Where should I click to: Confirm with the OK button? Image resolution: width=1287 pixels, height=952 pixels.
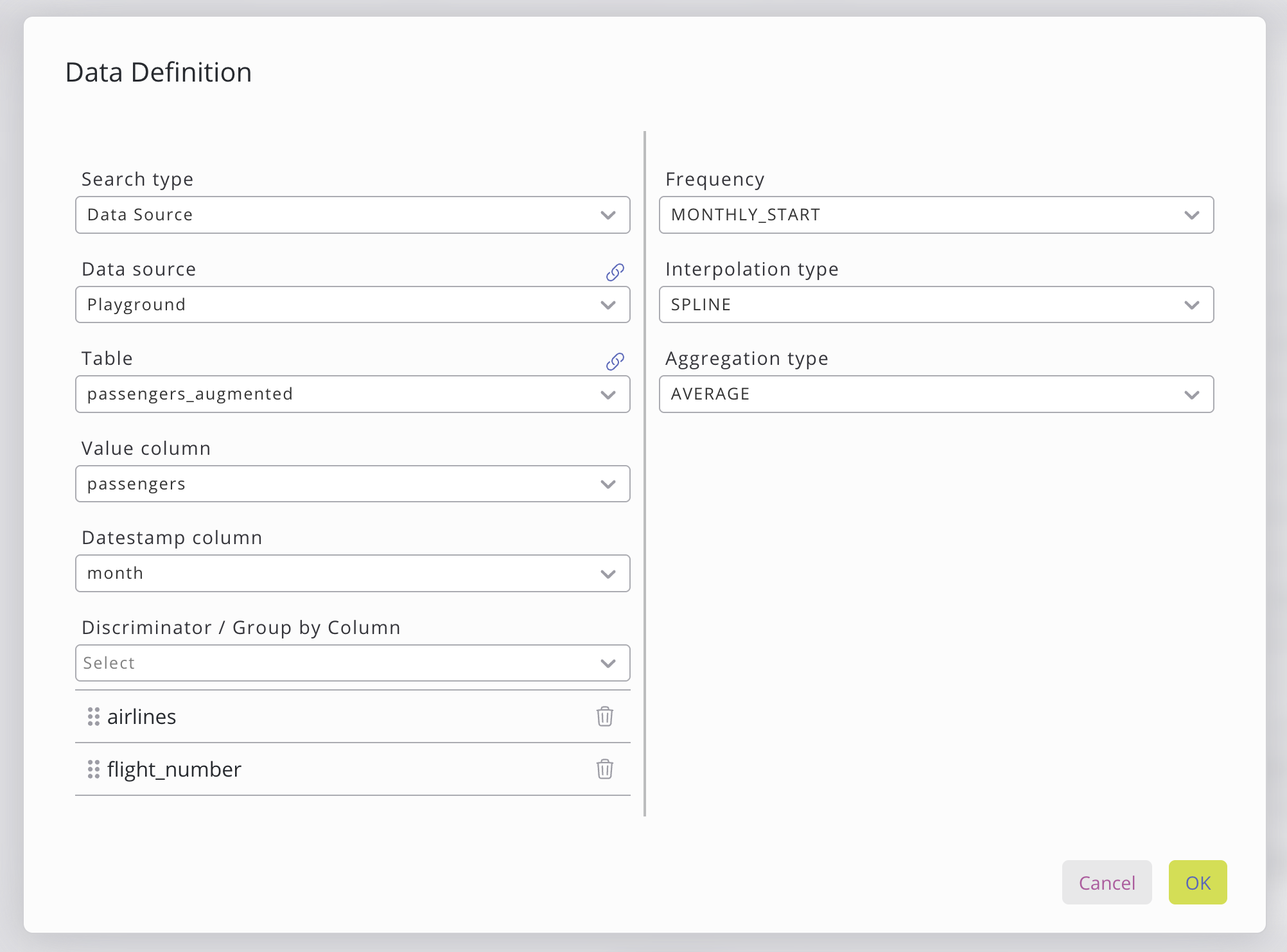tap(1197, 883)
